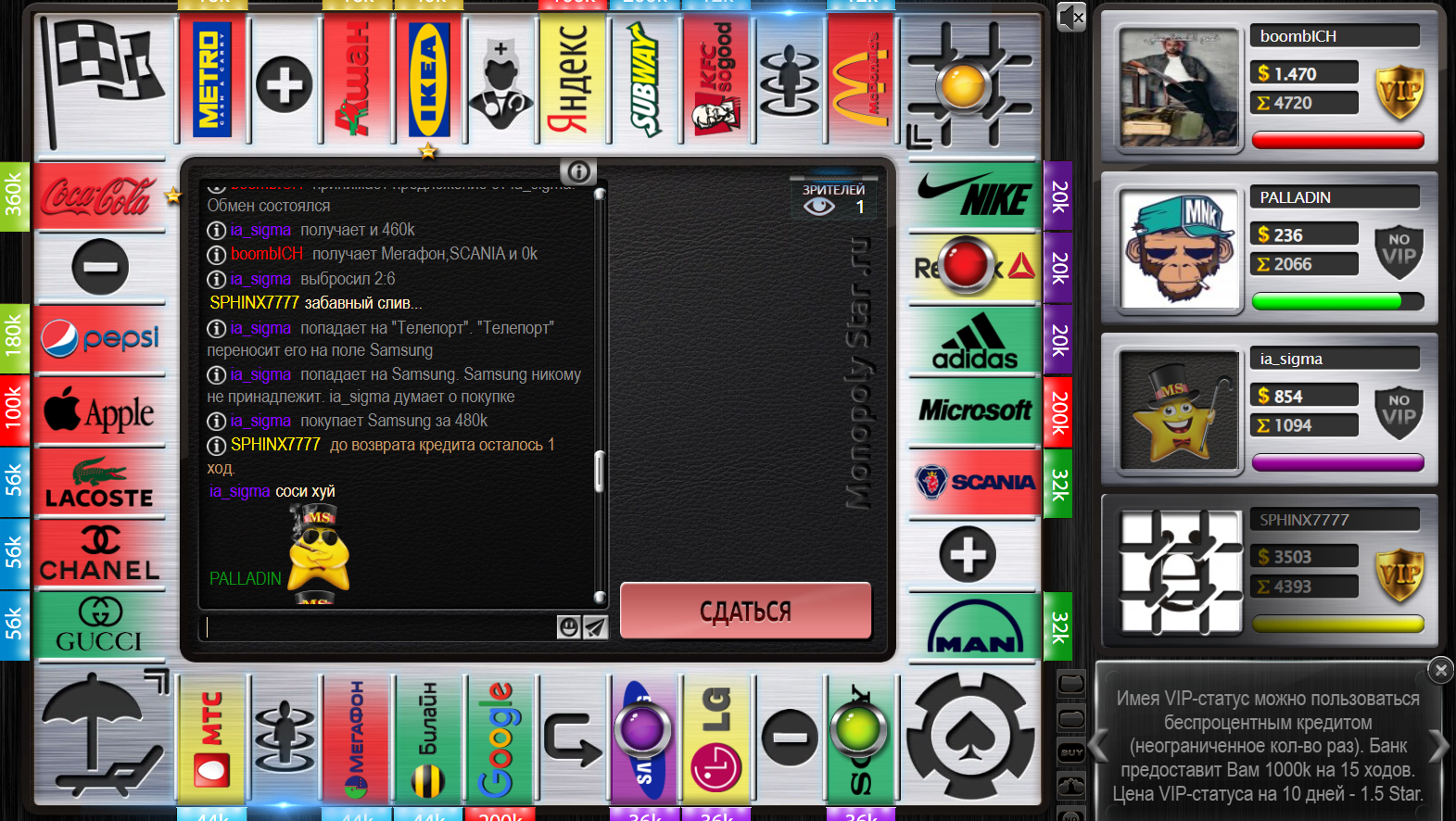This screenshot has width=1456, height=821.
Task: Open the emoji picker in chat
Action: click(x=568, y=627)
